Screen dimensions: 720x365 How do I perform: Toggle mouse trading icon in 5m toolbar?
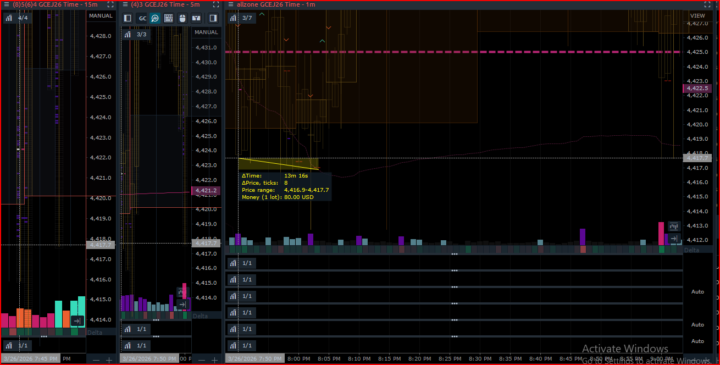tap(182, 18)
